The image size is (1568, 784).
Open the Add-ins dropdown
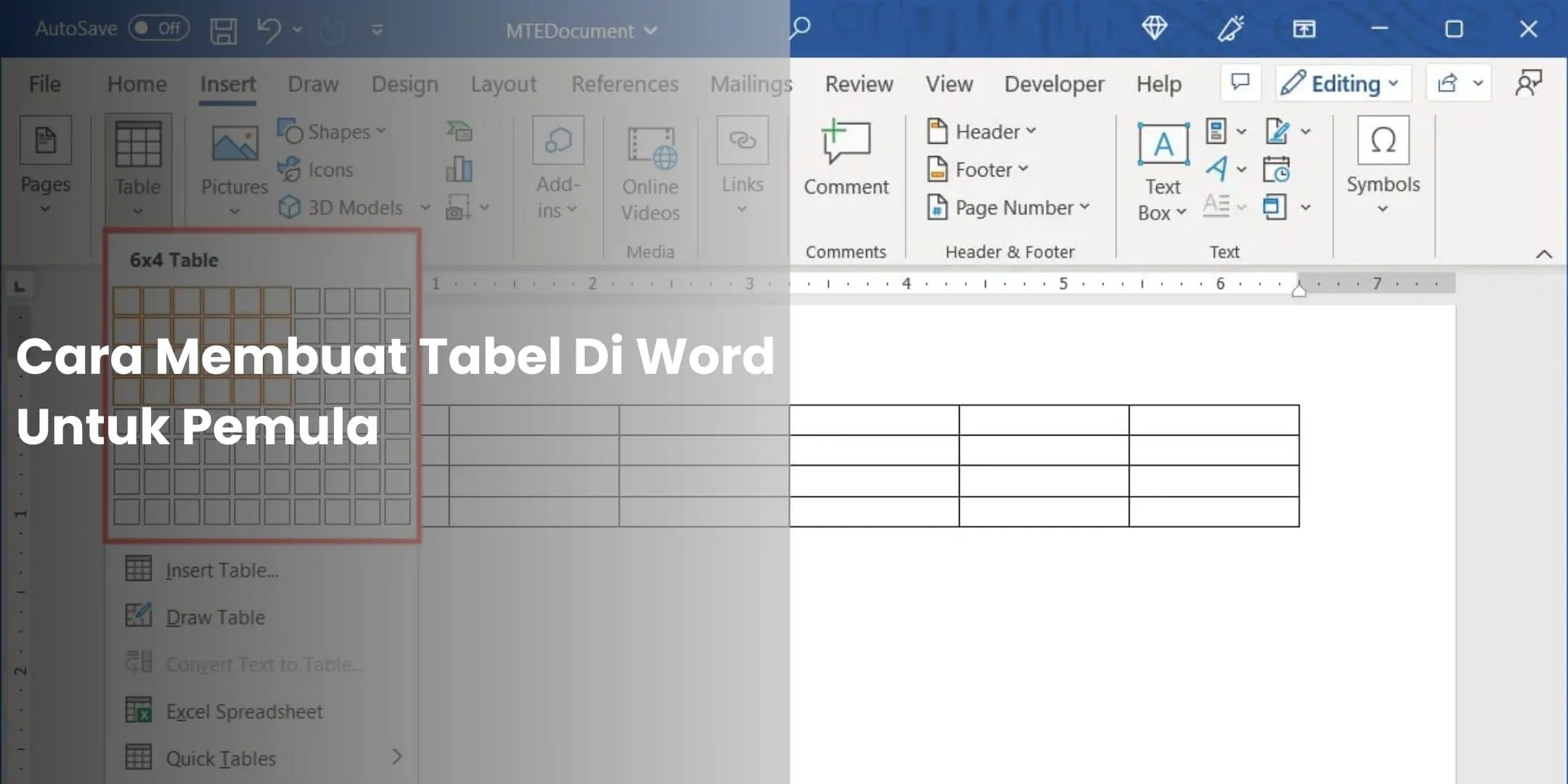coord(558,168)
